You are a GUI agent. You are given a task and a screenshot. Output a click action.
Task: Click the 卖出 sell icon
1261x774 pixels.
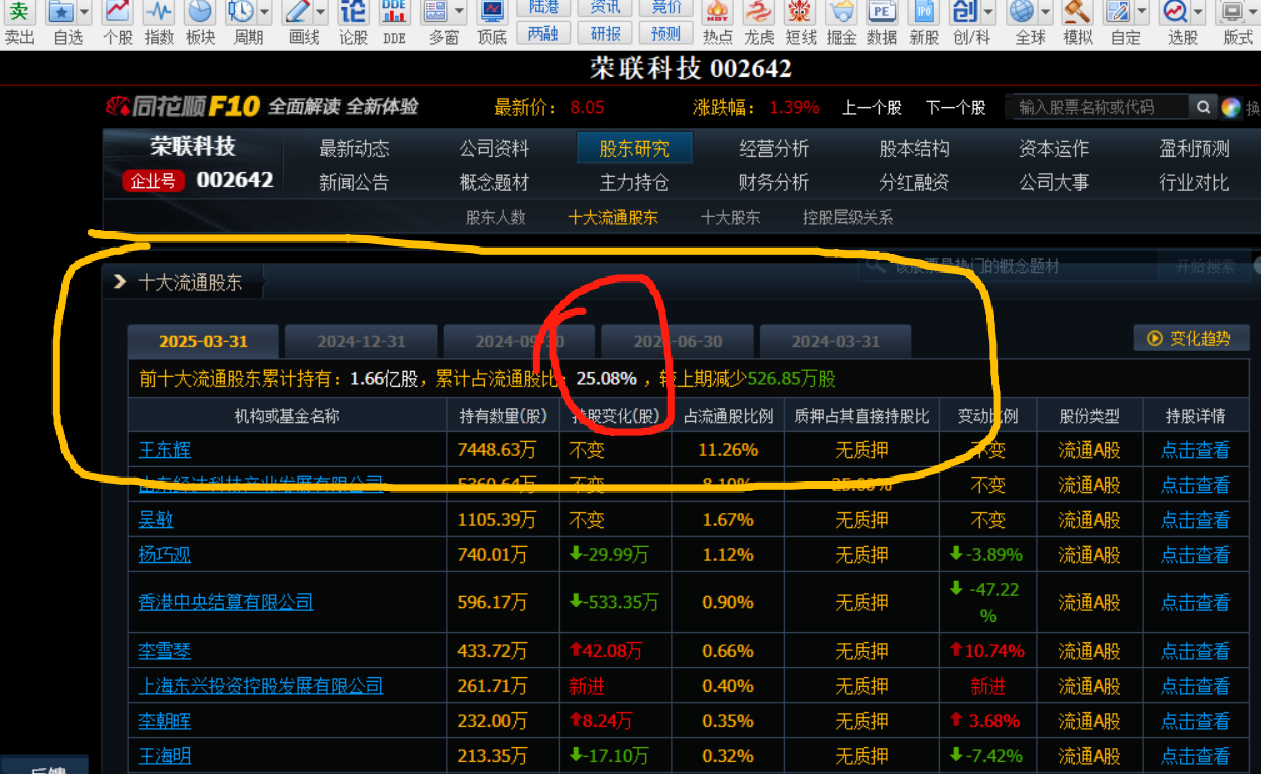pos(19,12)
